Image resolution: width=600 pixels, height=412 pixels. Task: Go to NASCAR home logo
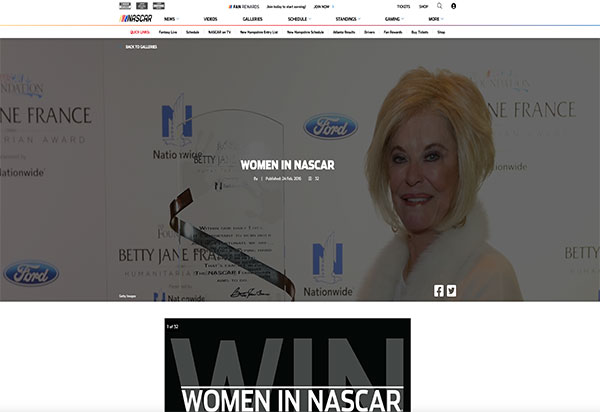click(136, 18)
